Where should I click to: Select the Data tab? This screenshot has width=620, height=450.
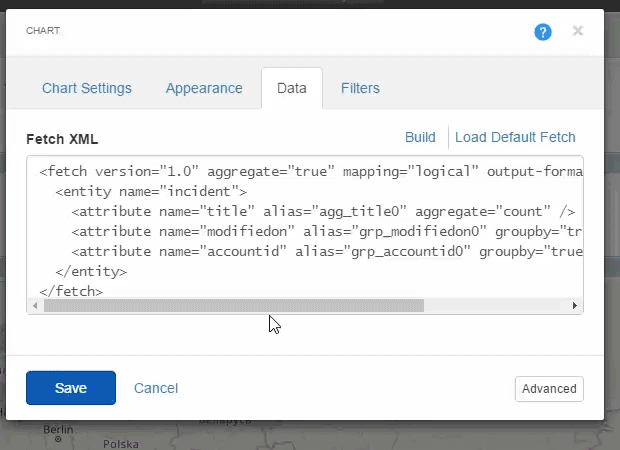[x=292, y=88]
